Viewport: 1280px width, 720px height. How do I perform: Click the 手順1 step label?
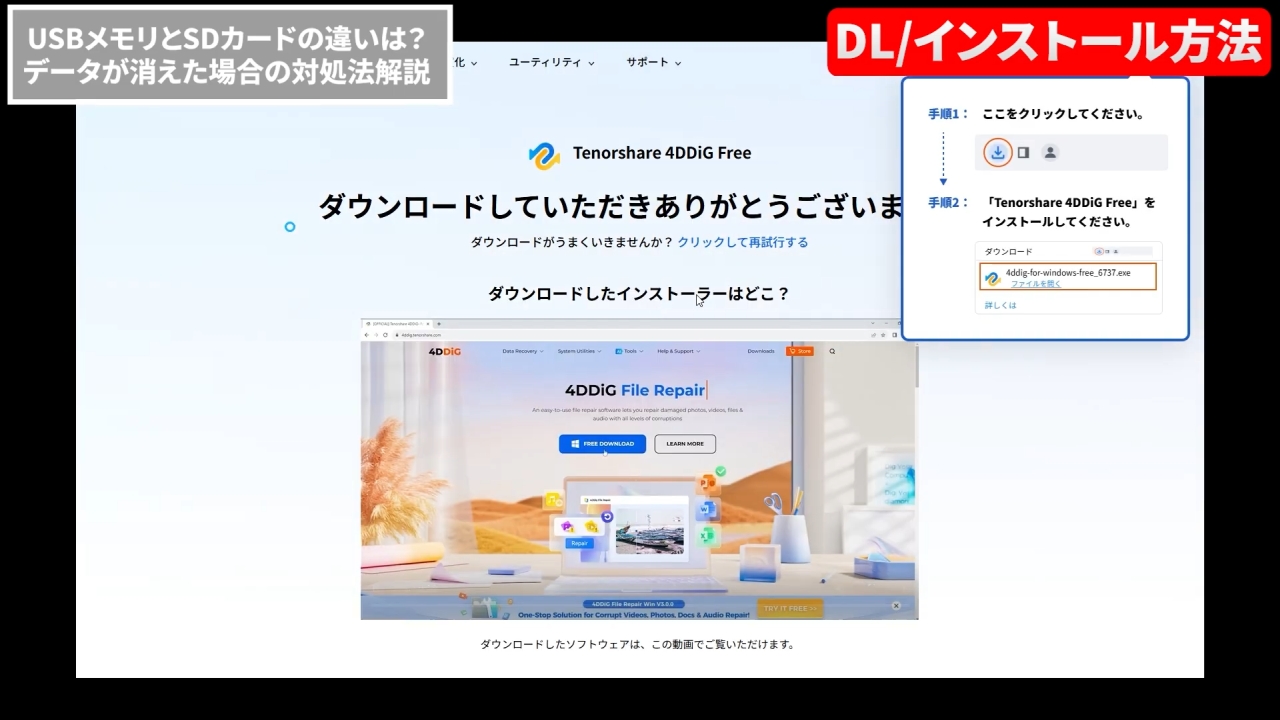(948, 114)
